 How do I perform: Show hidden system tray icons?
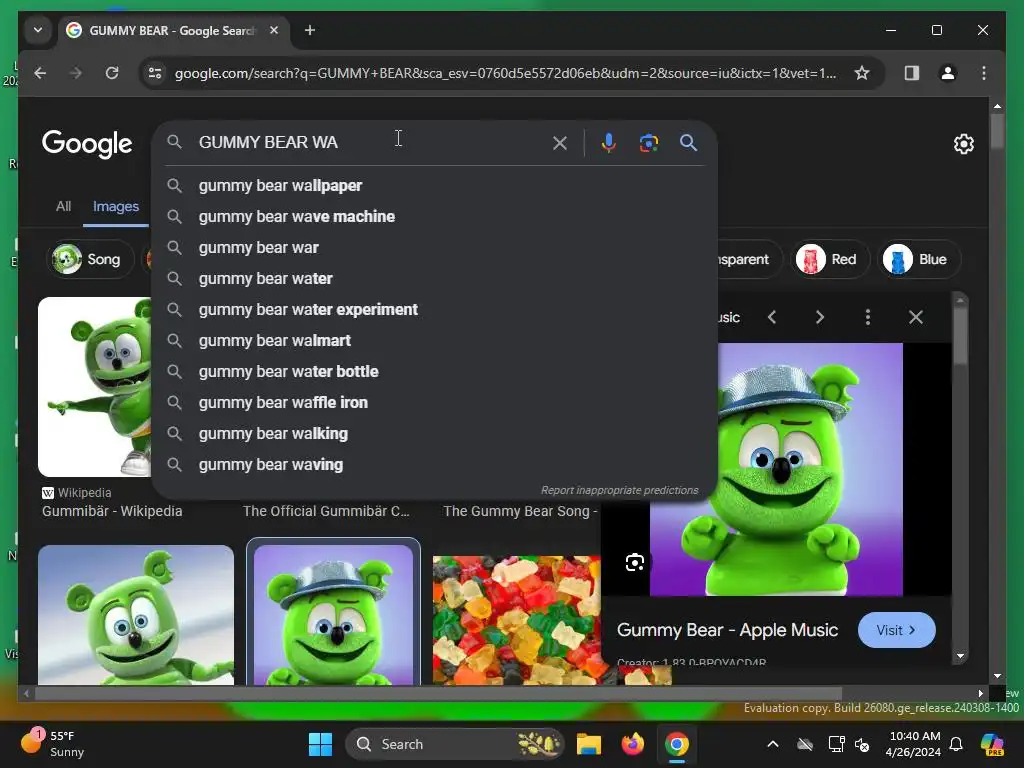pyautogui.click(x=773, y=744)
